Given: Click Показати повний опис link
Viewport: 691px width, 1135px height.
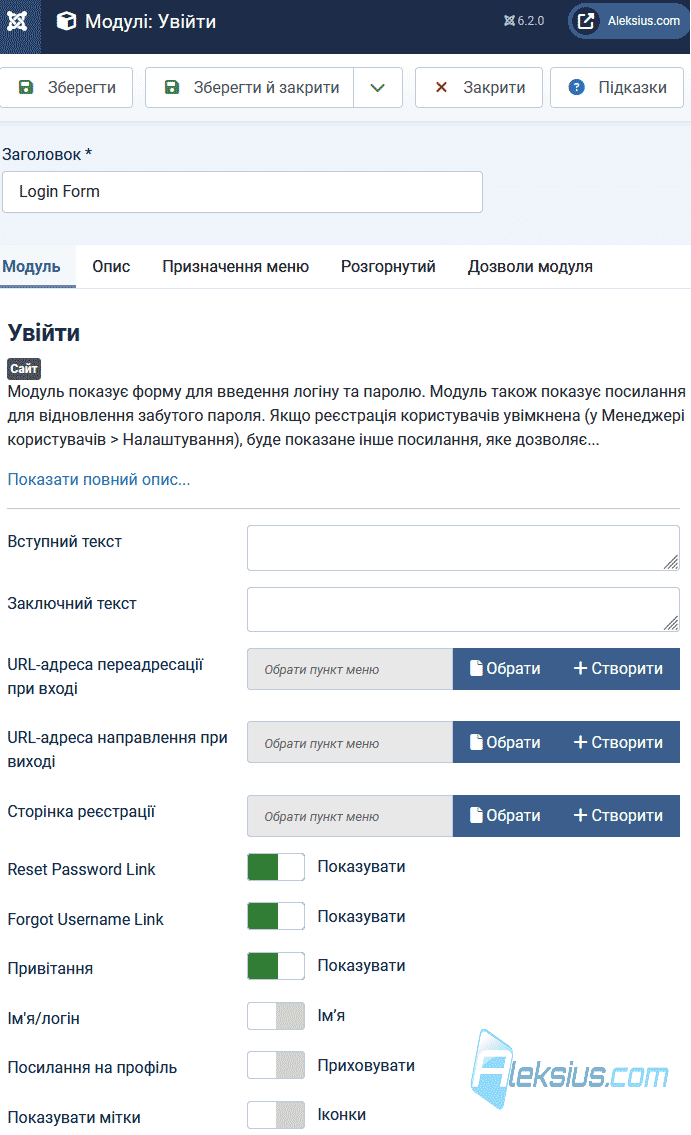Looking at the screenshot, I should [99, 479].
